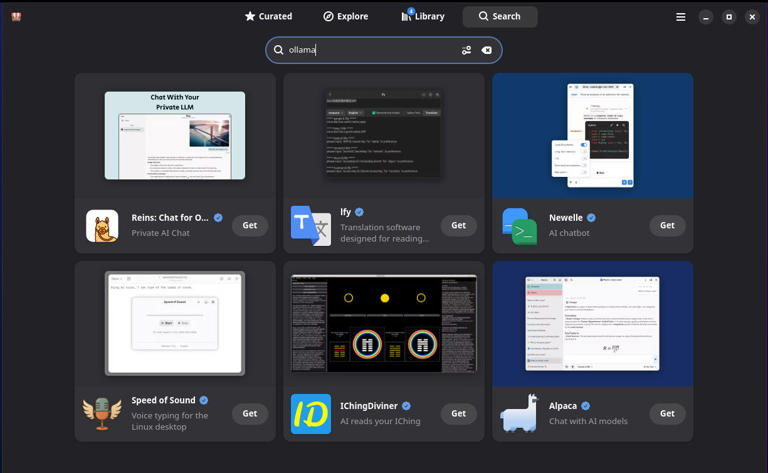The width and height of the screenshot is (768, 473).
Task: Click the Speed of Sound microphone icon
Action: (102, 414)
